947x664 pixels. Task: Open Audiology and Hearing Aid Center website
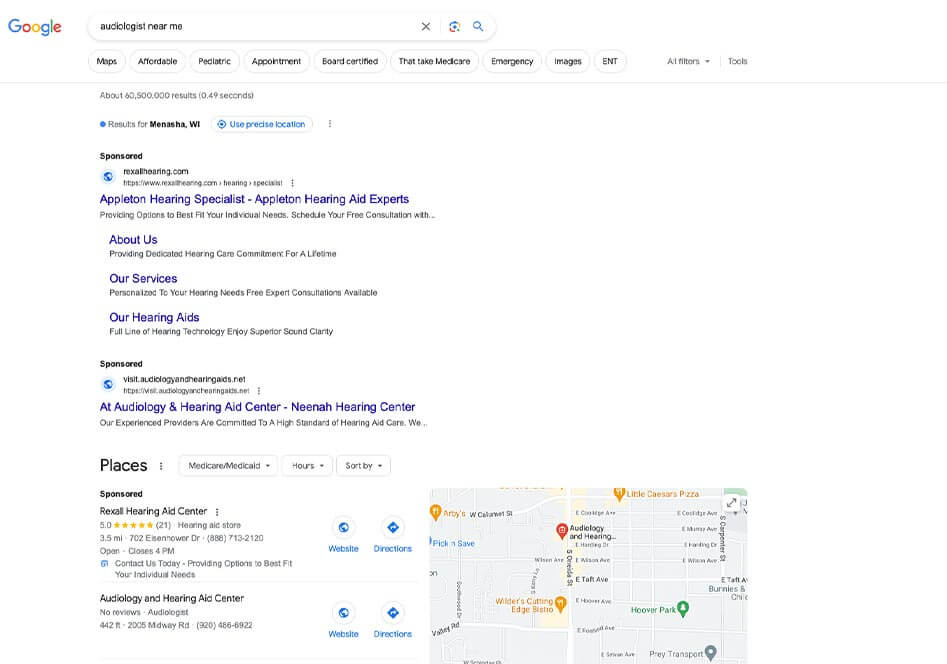pos(343,613)
